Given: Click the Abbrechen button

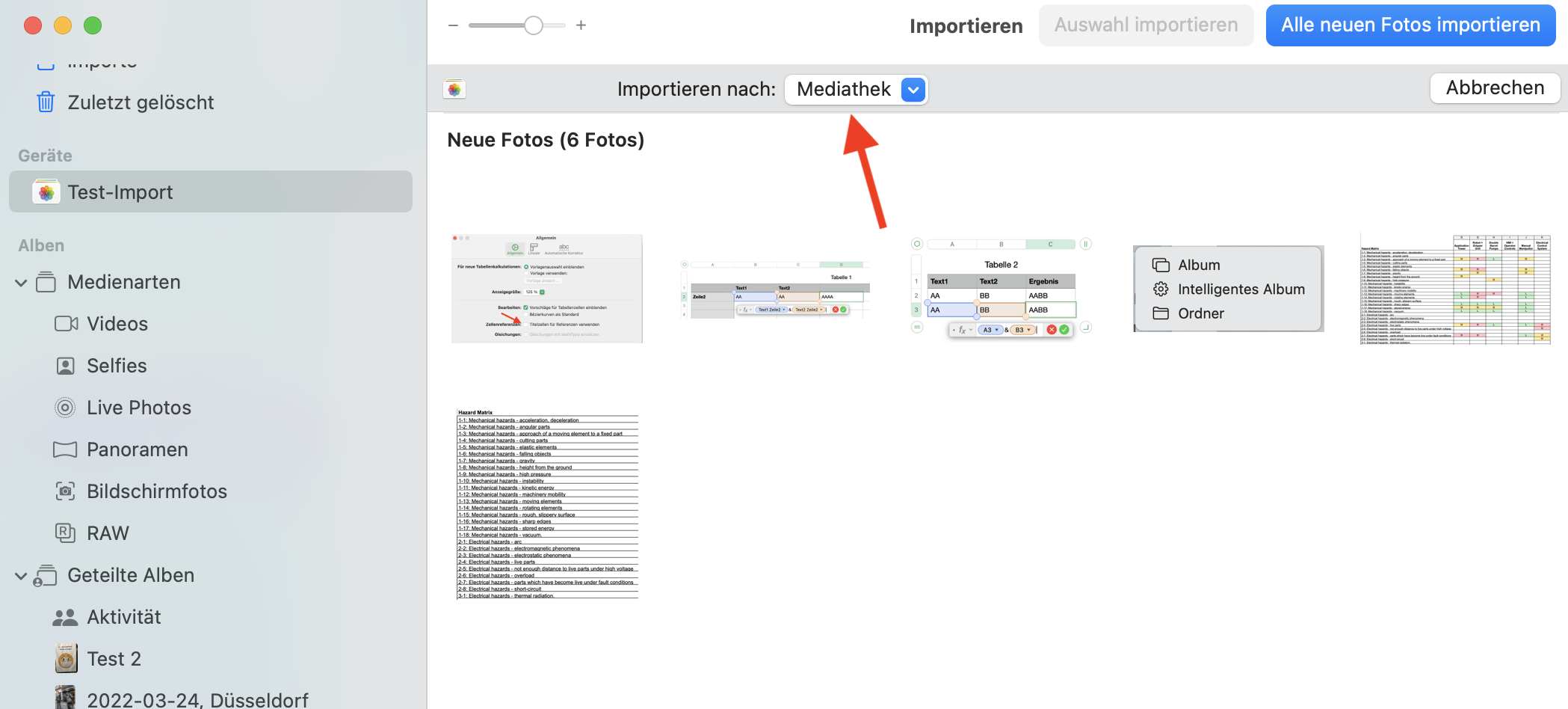Looking at the screenshot, I should pyautogui.click(x=1495, y=88).
